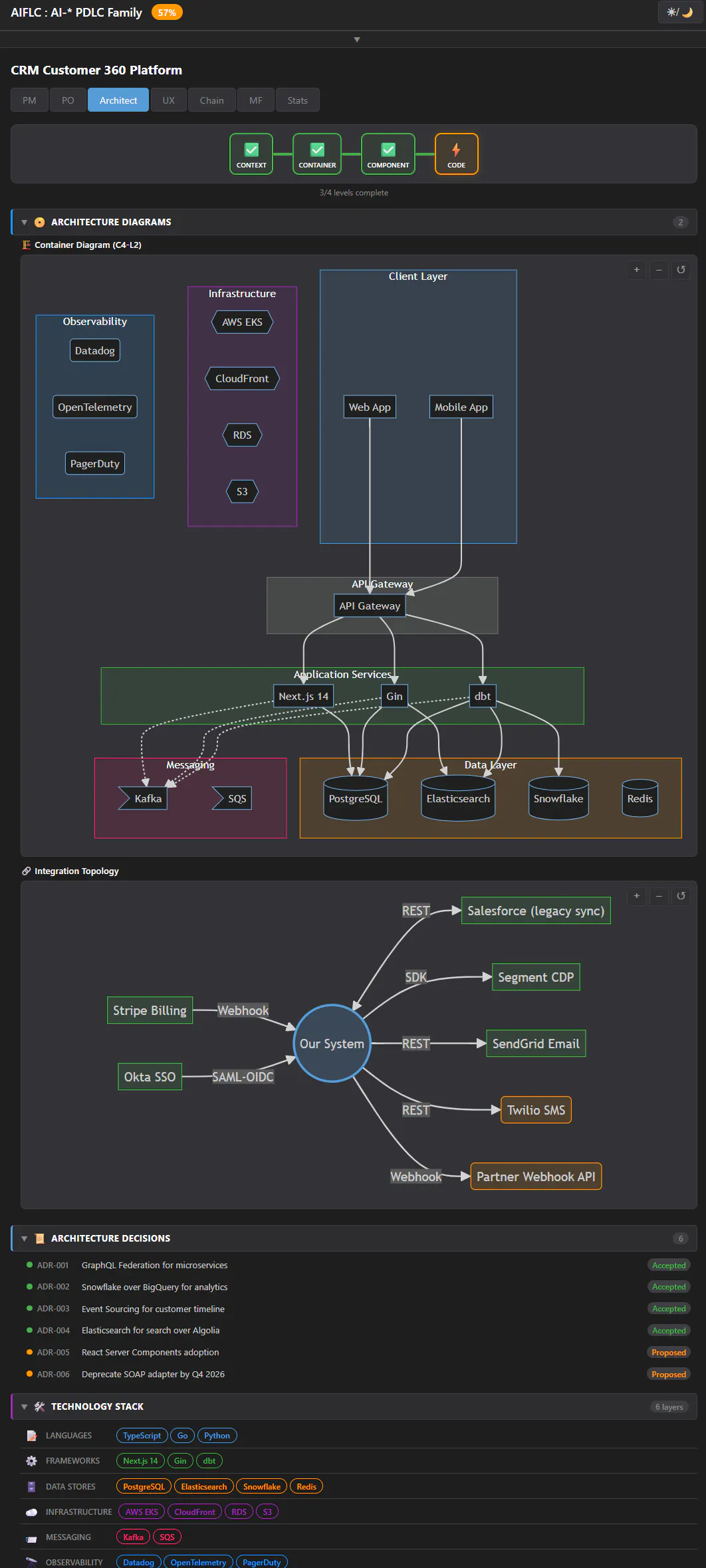Click the Python language tag

(x=217, y=1436)
